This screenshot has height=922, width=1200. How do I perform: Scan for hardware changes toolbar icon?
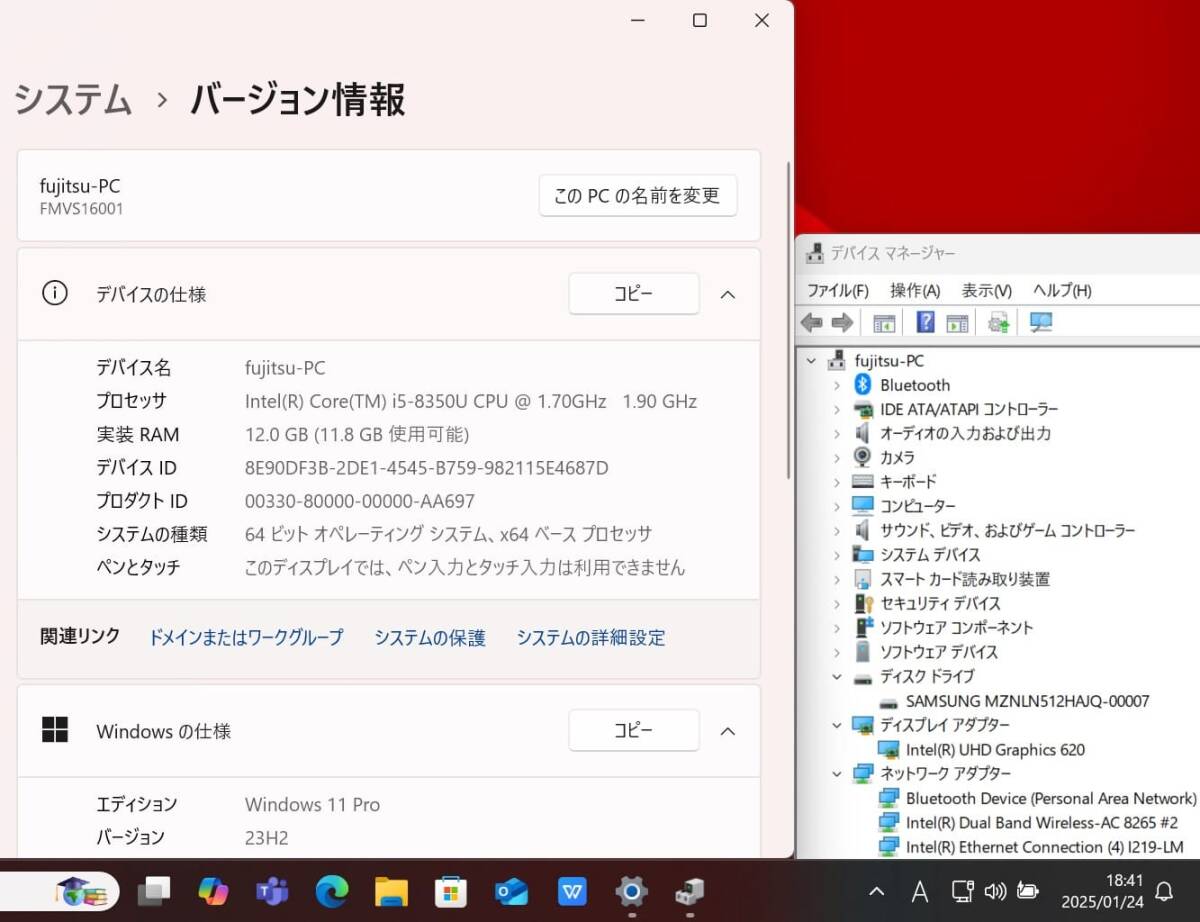1041,322
